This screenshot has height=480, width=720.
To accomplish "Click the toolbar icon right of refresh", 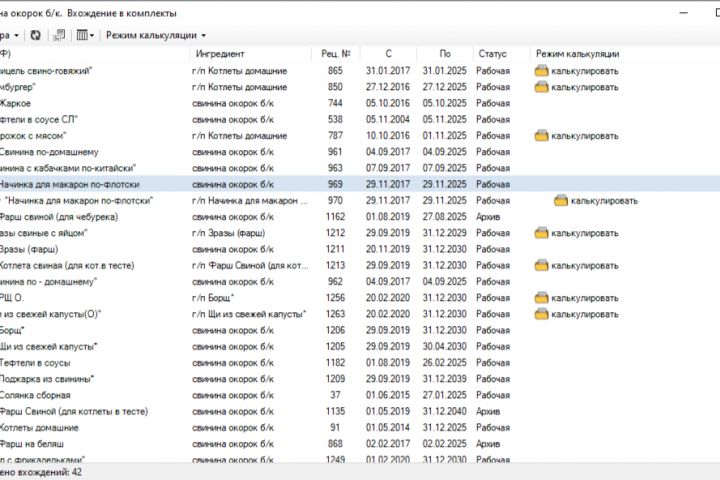I will (59, 35).
